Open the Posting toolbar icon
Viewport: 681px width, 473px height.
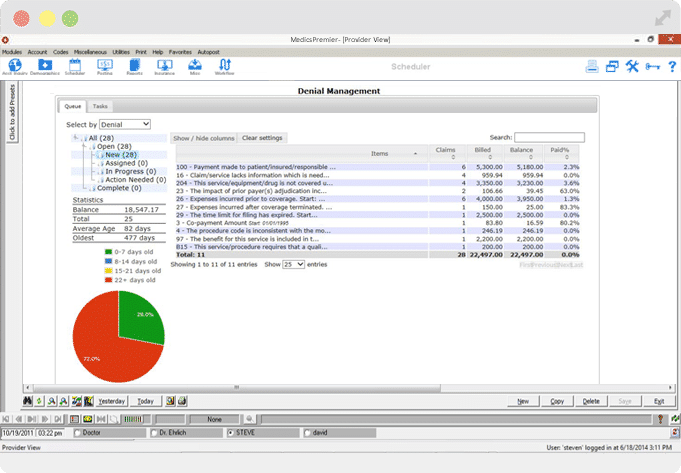point(105,65)
